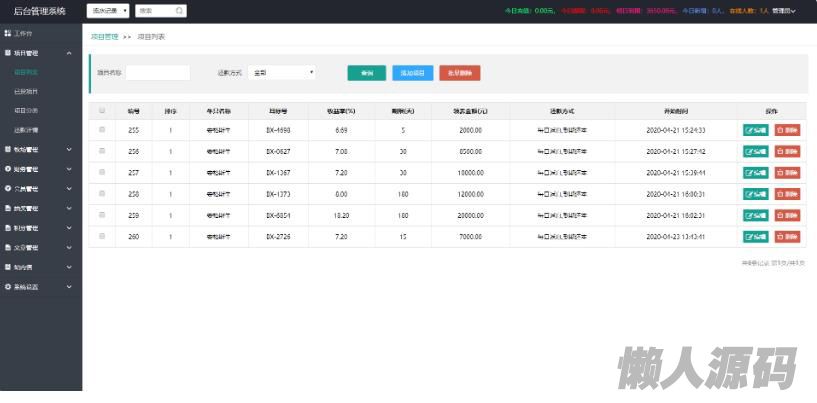Select 项目分类 in the sidebar submenu
This screenshot has height=403, width=817.
point(26,111)
